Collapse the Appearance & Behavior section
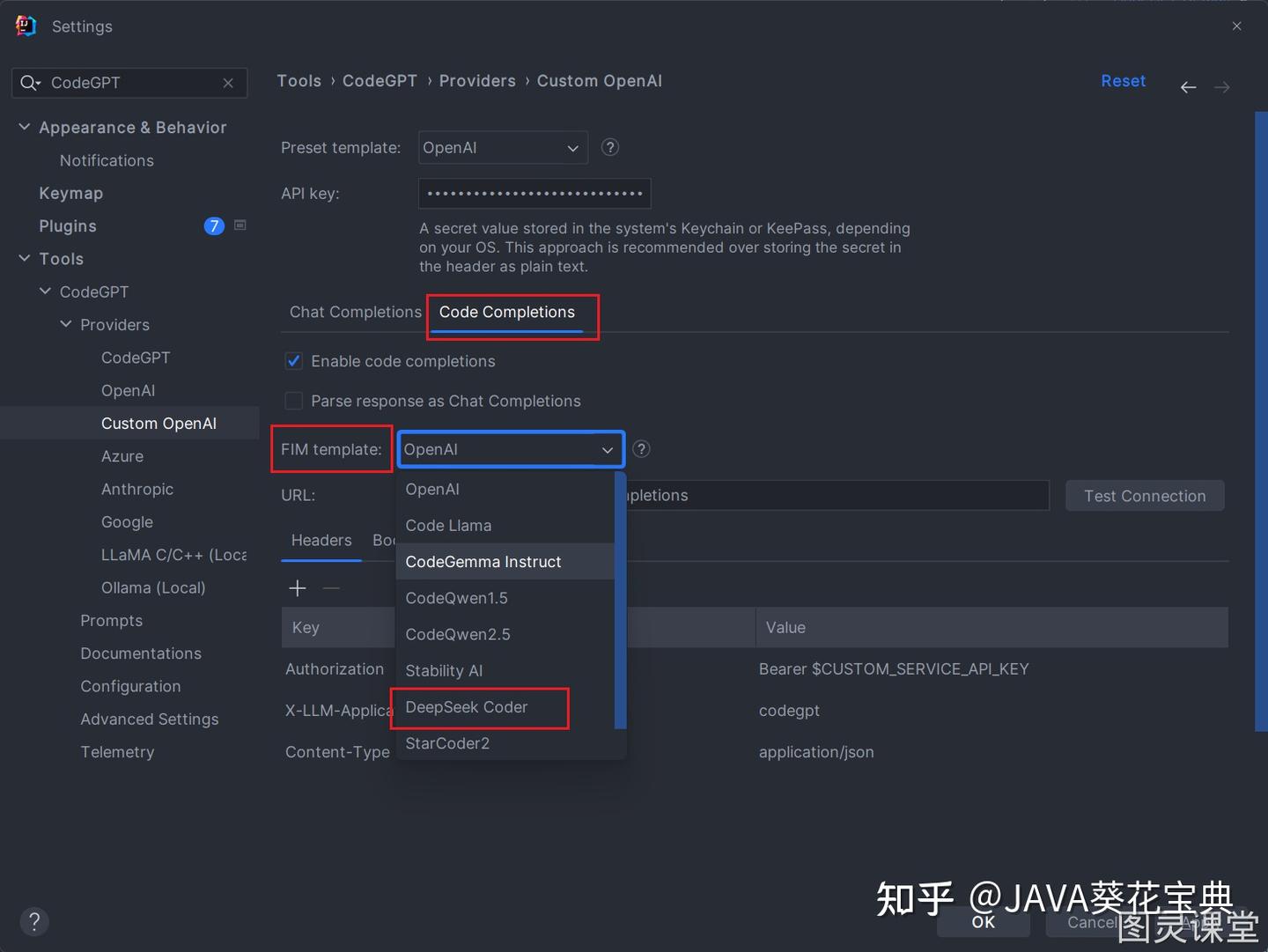 (x=25, y=127)
